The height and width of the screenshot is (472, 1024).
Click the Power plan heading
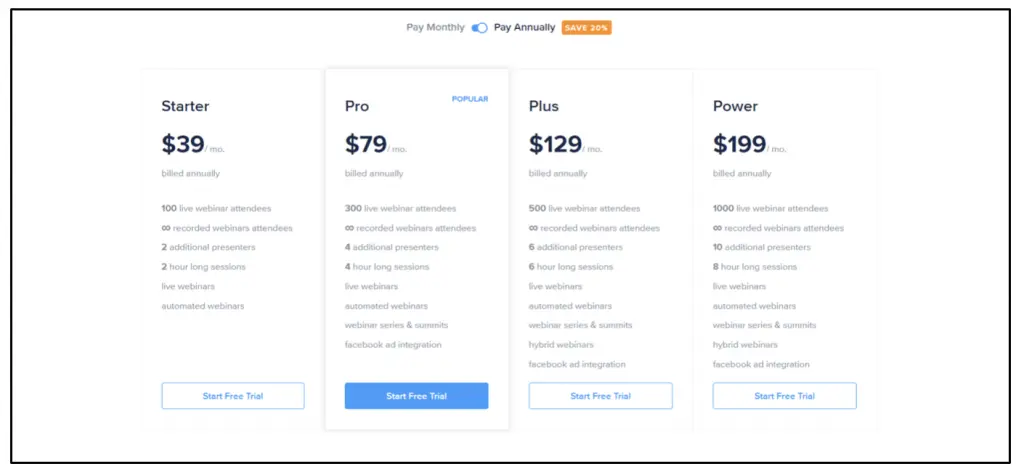[735, 106]
